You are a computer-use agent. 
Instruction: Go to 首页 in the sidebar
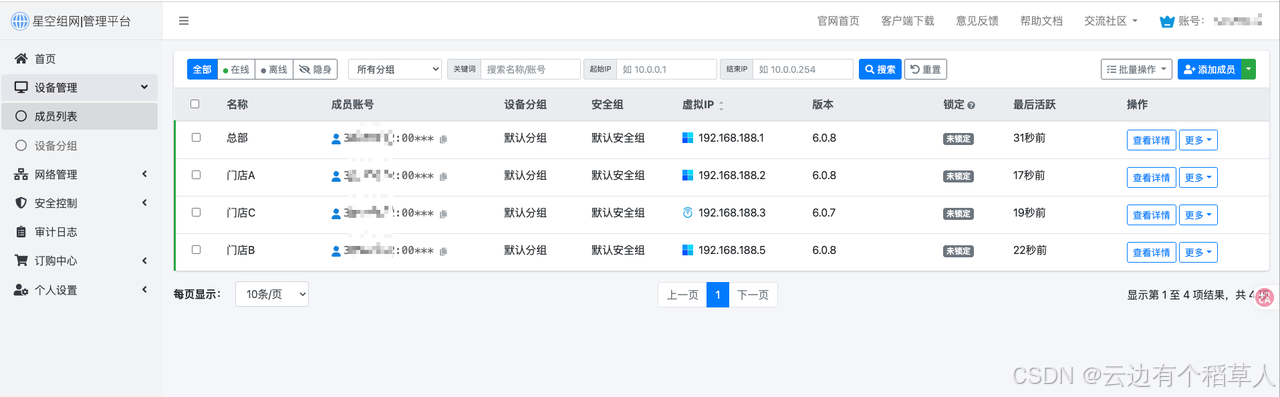(80, 59)
